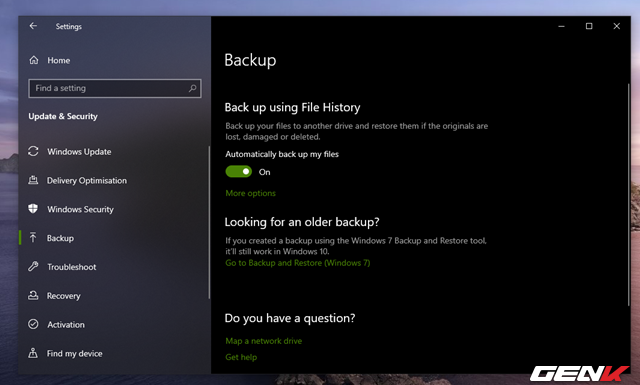Screen dimensions: 640x385
Task: Click Back up using File History heading
Action: (x=292, y=107)
